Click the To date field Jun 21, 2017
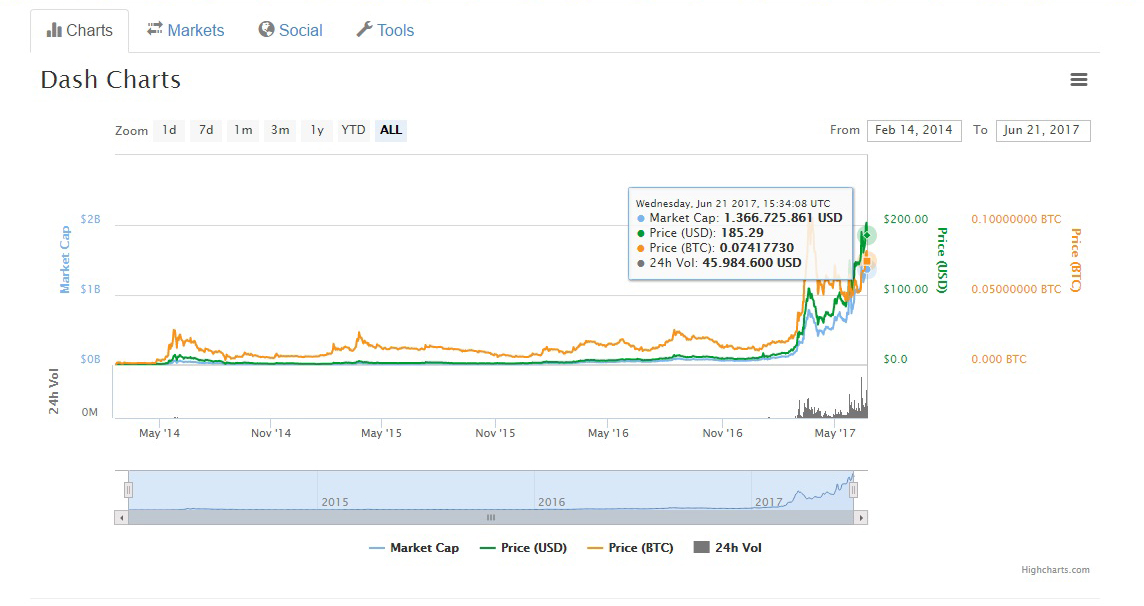The height and width of the screenshot is (606, 1144). click(x=1043, y=130)
